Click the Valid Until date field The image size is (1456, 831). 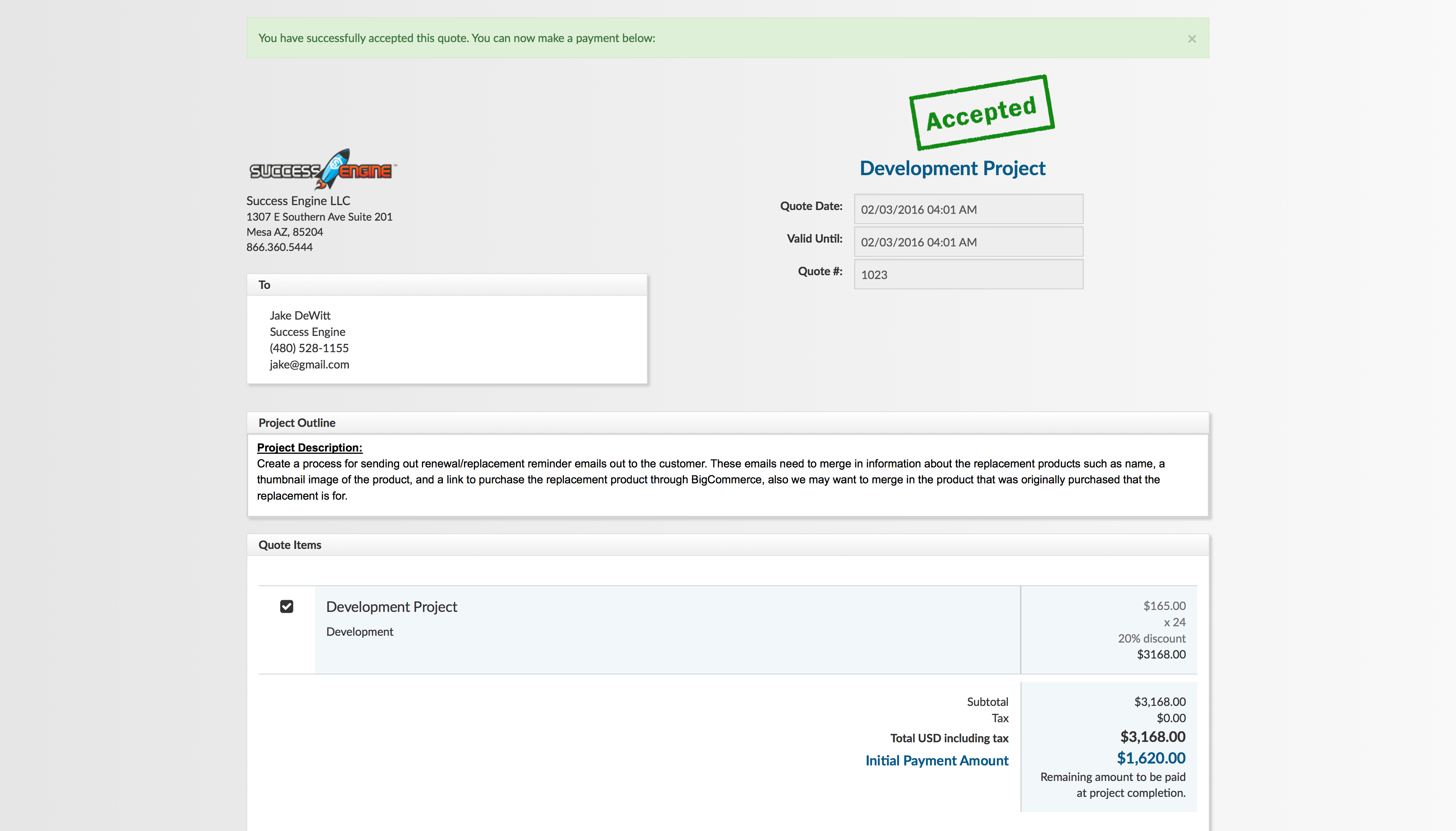(968, 242)
